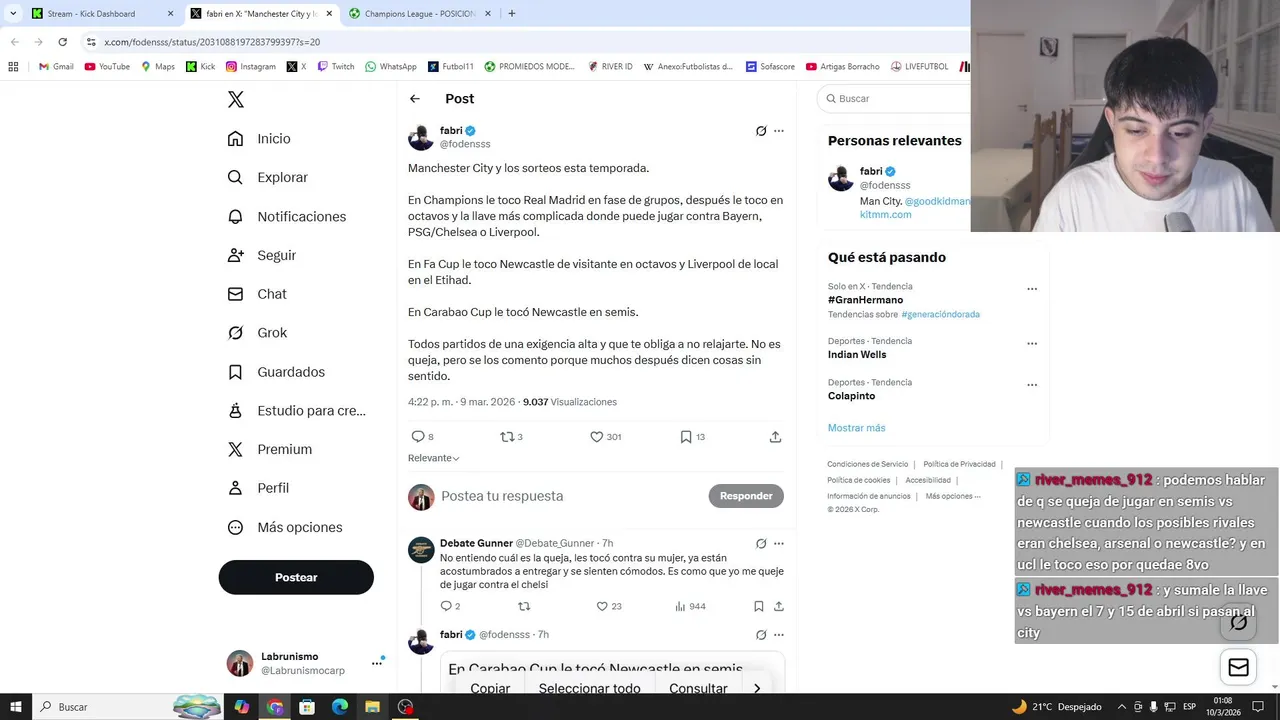
Task: Click the Condiciones de Servicio link
Action: tap(867, 464)
